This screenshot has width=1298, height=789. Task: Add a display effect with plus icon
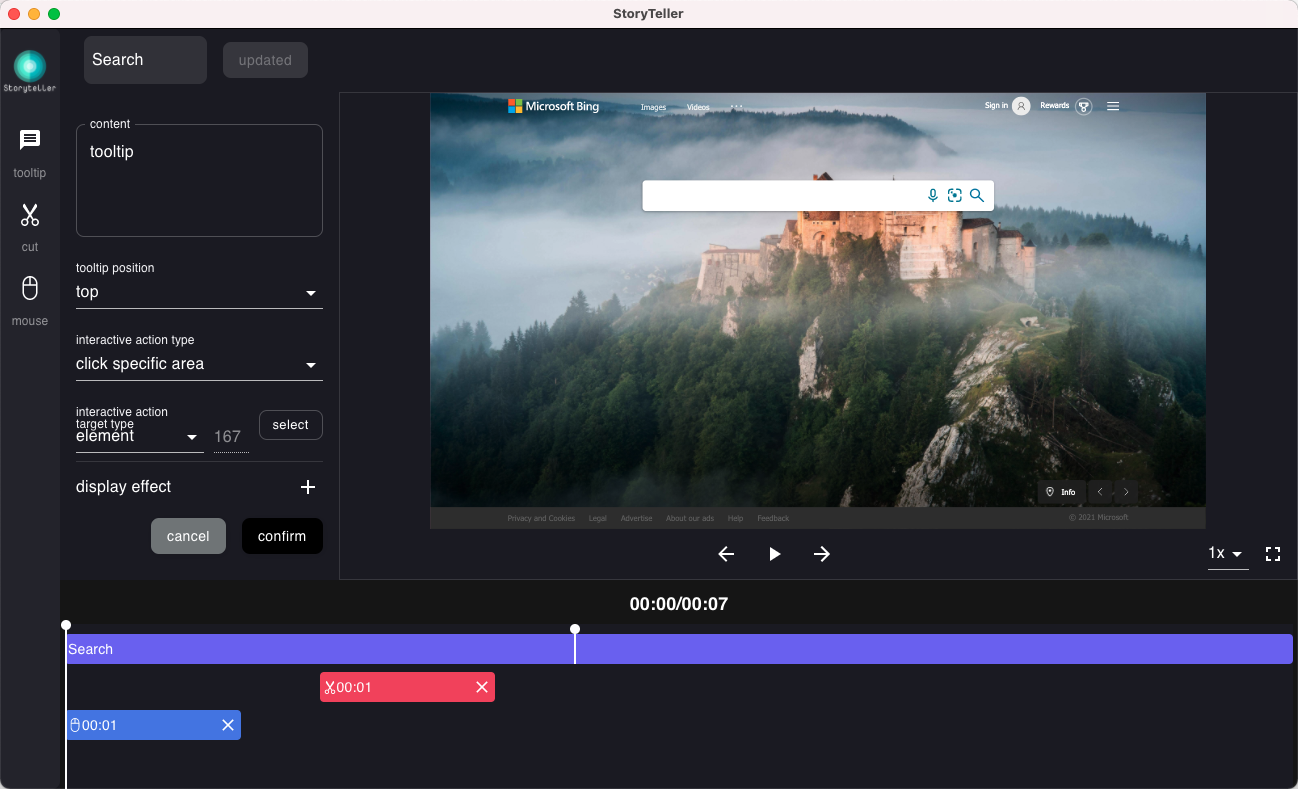[x=308, y=487]
